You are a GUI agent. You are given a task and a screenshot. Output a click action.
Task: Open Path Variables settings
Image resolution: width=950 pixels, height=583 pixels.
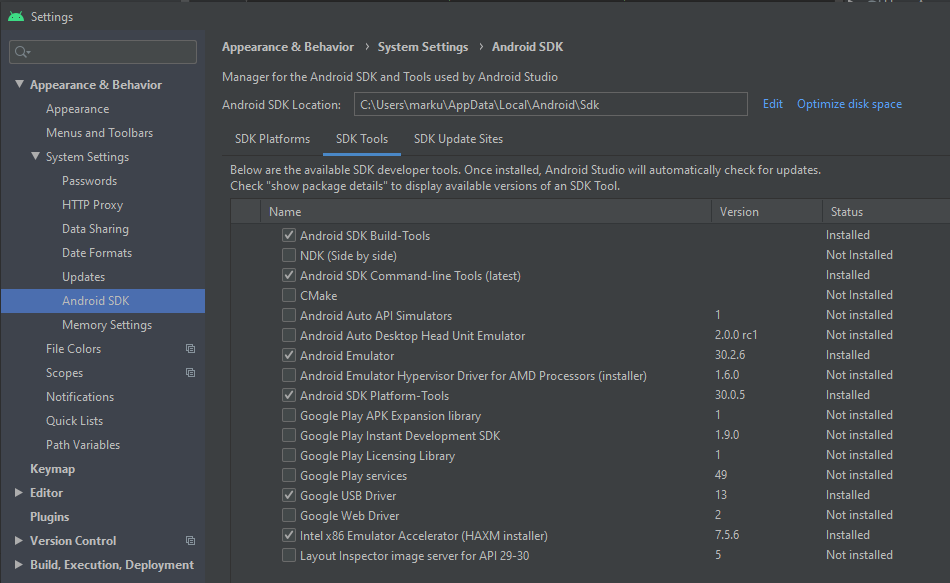(x=83, y=445)
